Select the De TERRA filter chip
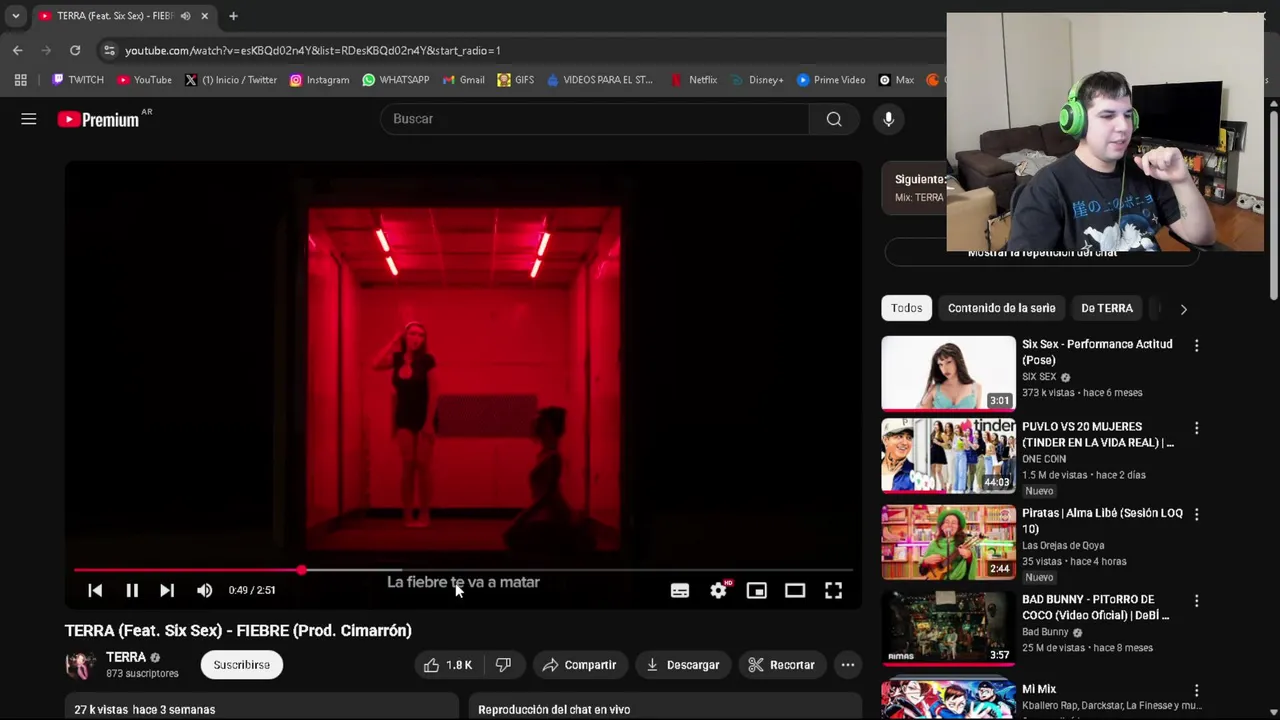1280x720 pixels. click(x=1106, y=308)
